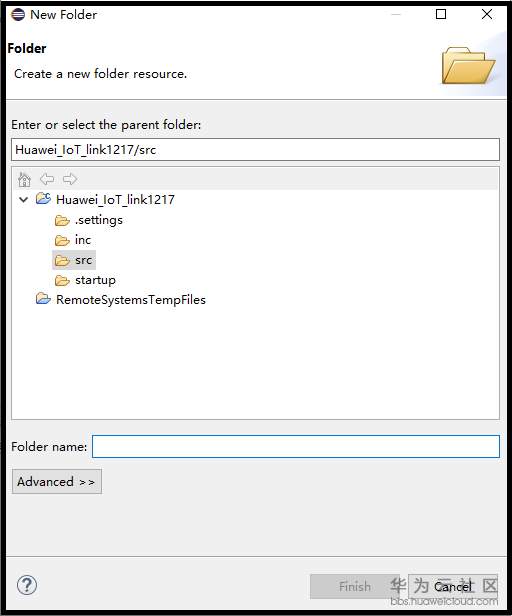
Task: Click the Eclipse icon in title bar
Action: [18, 15]
